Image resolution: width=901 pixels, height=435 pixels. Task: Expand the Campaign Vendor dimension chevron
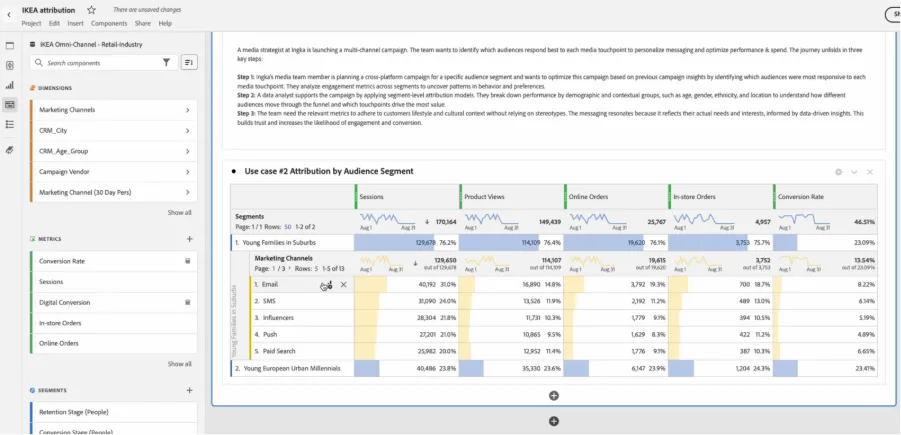click(187, 172)
